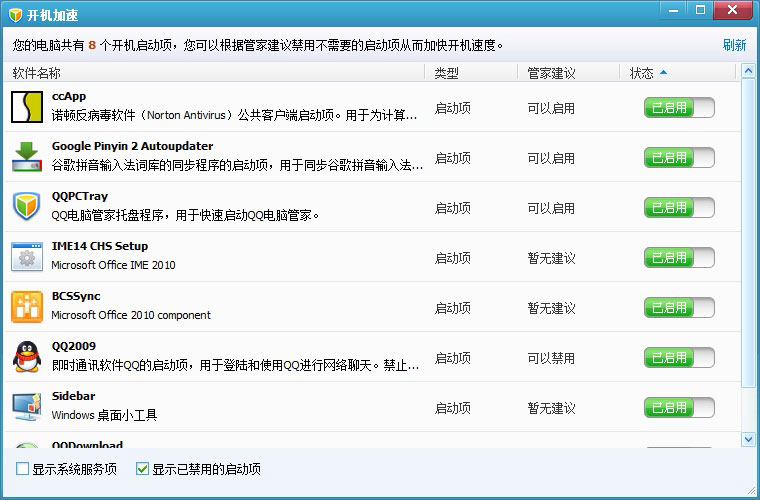Turn off Sidebar startup switch
760x500 pixels.
679,407
